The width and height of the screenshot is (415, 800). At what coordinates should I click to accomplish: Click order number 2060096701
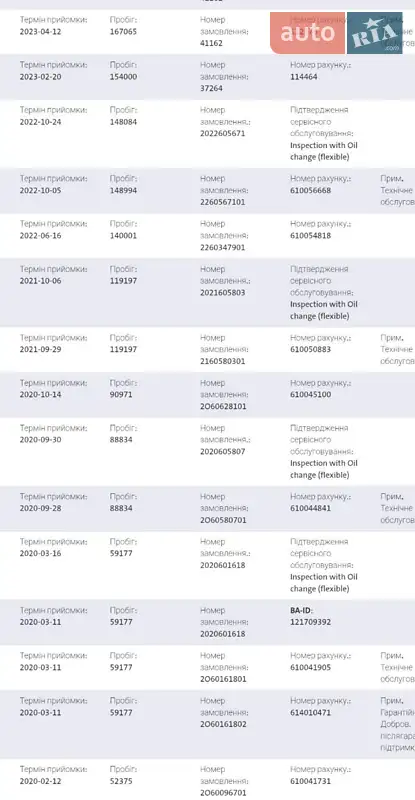223,793
